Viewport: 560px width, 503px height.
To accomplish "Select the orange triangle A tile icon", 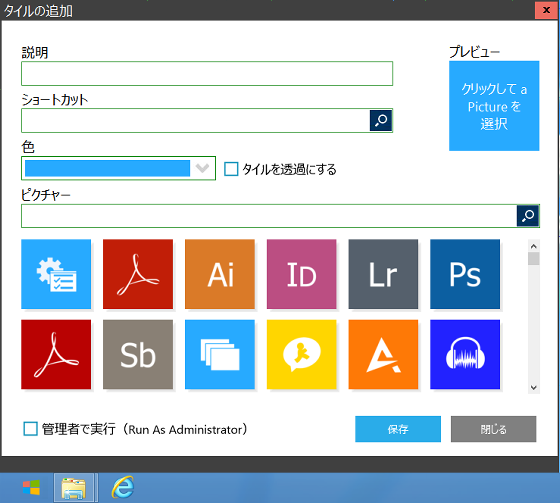I will click(x=383, y=354).
